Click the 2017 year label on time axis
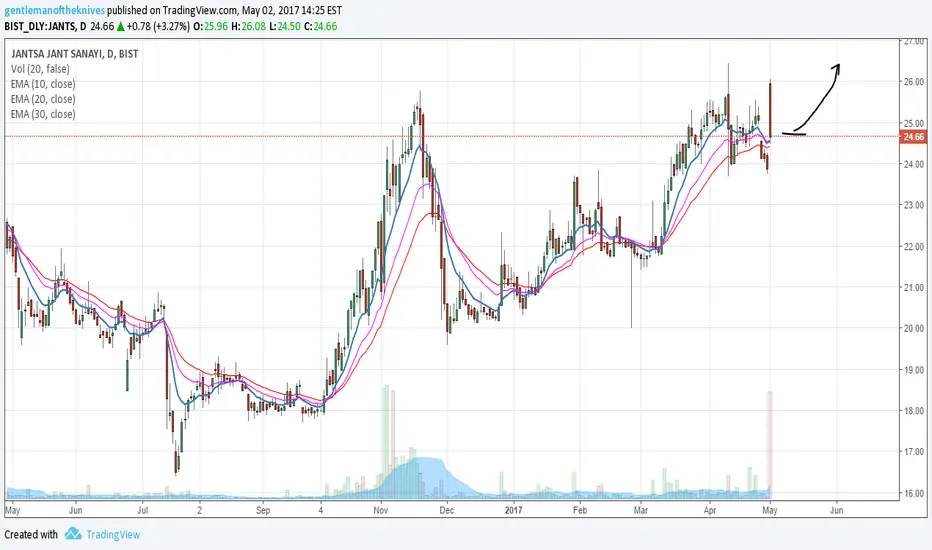The height and width of the screenshot is (550, 932). [513, 510]
